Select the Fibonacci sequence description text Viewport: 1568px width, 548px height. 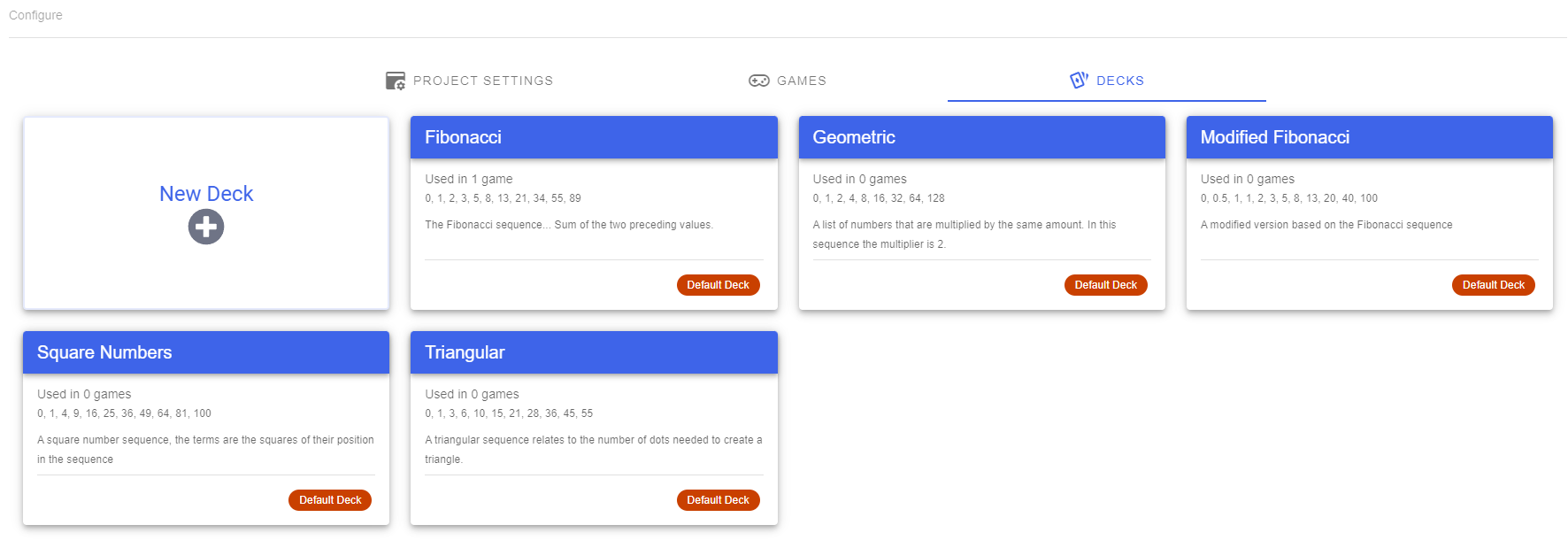569,225
